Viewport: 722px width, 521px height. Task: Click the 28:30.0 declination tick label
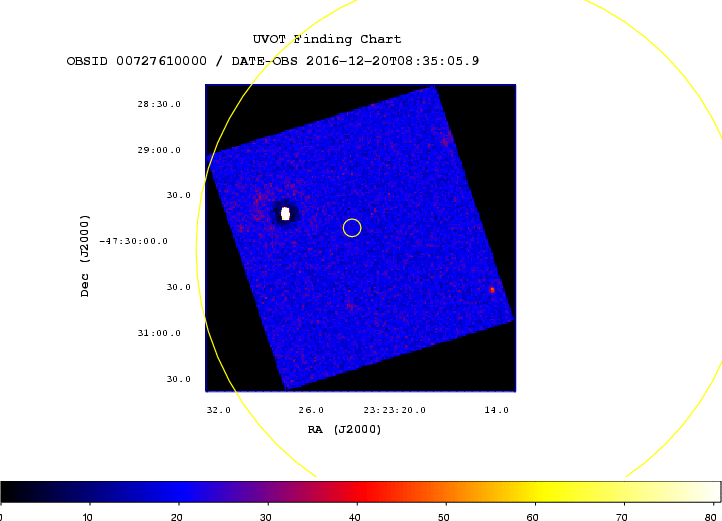[x=159, y=104]
